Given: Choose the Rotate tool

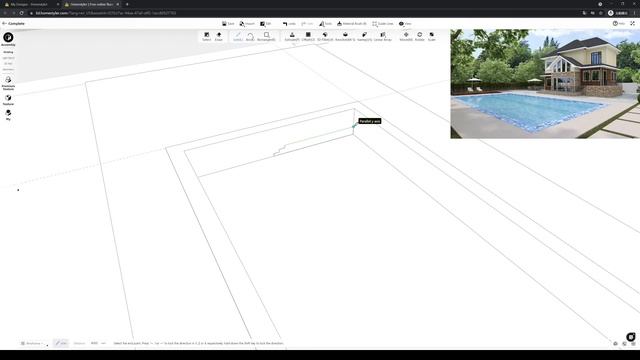Looking at the screenshot, I should (420, 36).
